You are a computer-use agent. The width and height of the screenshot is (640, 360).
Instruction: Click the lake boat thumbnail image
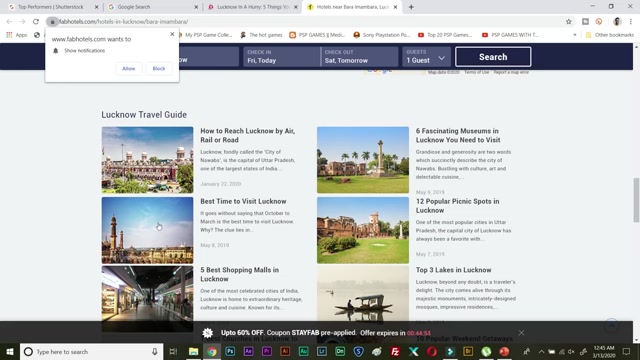pos(363,294)
